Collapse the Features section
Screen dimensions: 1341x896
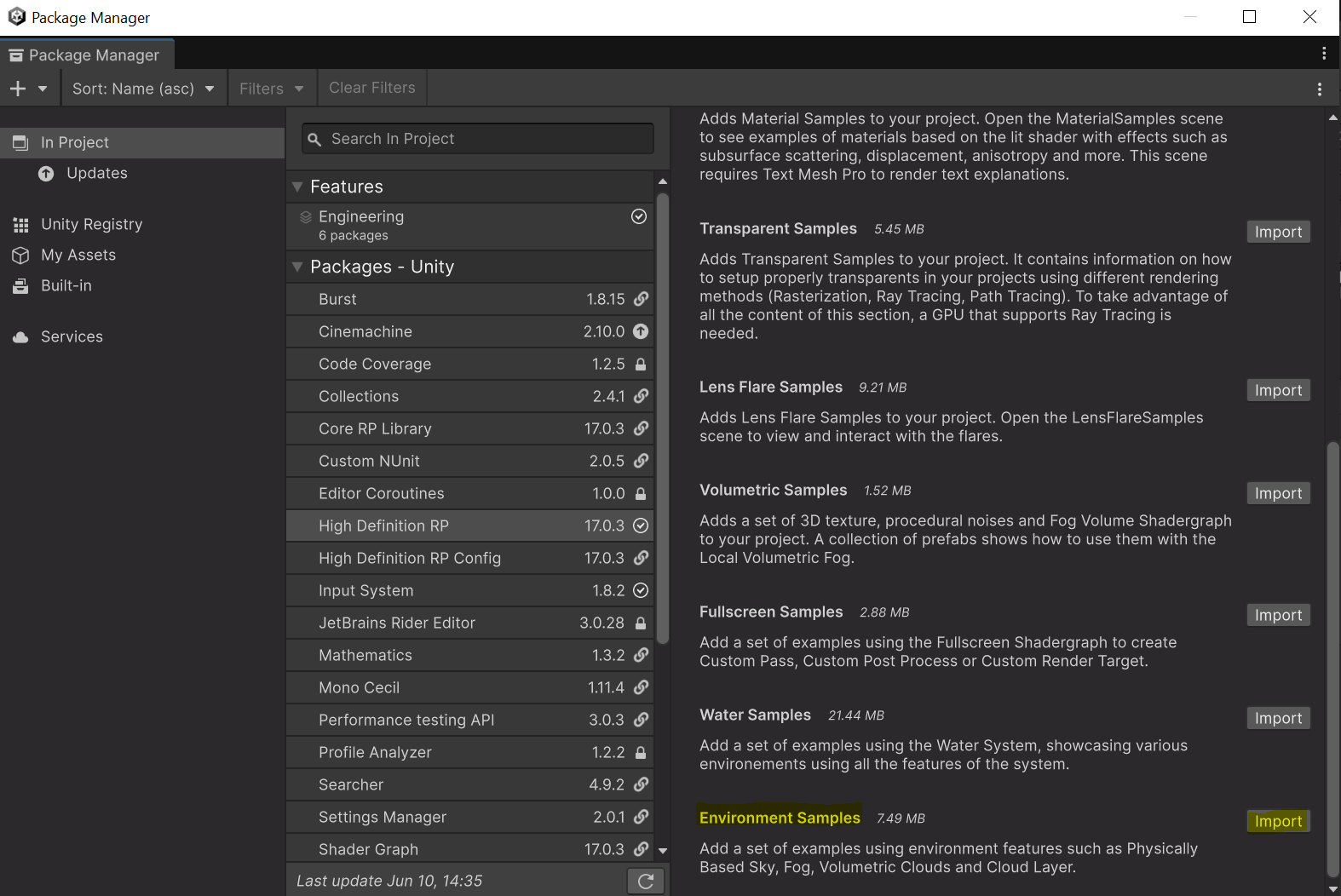coord(297,187)
